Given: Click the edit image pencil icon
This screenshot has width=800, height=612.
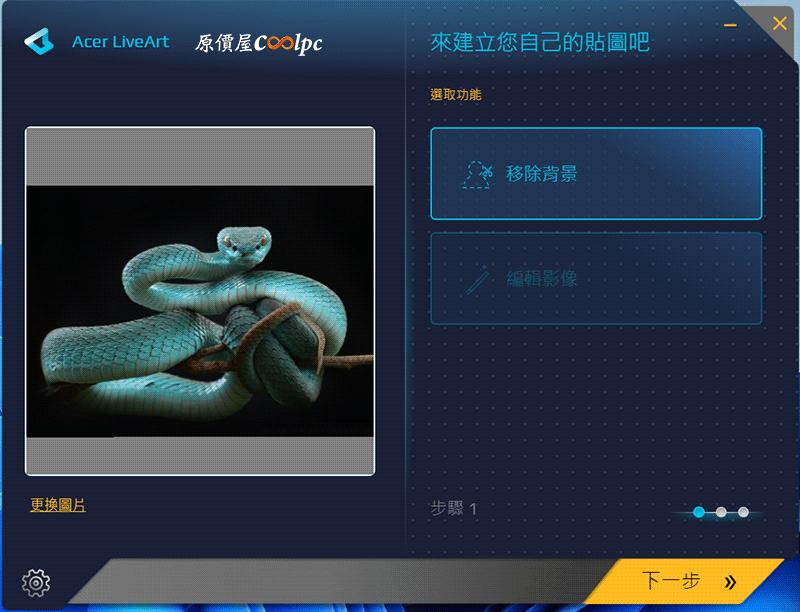Looking at the screenshot, I should click(x=478, y=279).
